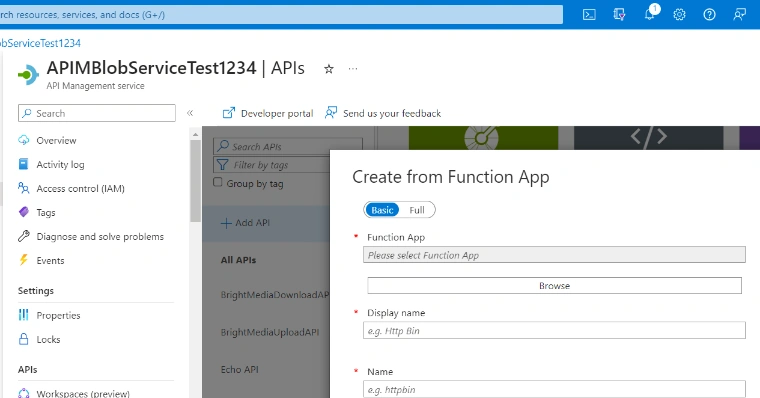This screenshot has width=760, height=398.
Task: Open the help question mark icon
Action: coord(709,15)
